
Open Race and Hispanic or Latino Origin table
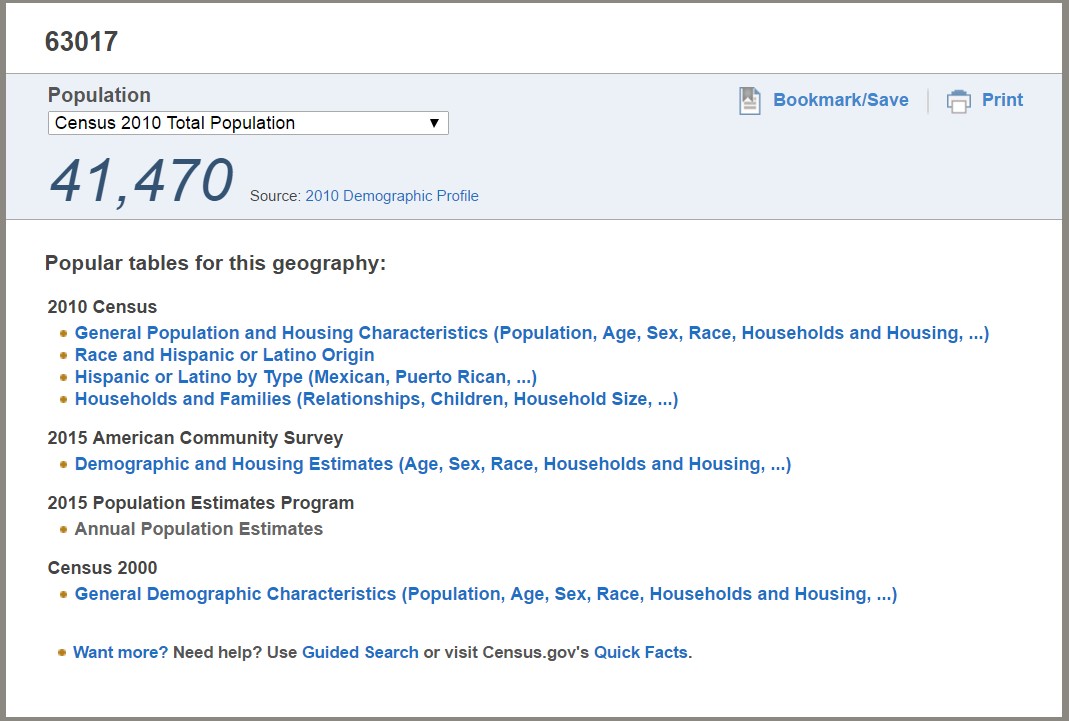point(224,355)
